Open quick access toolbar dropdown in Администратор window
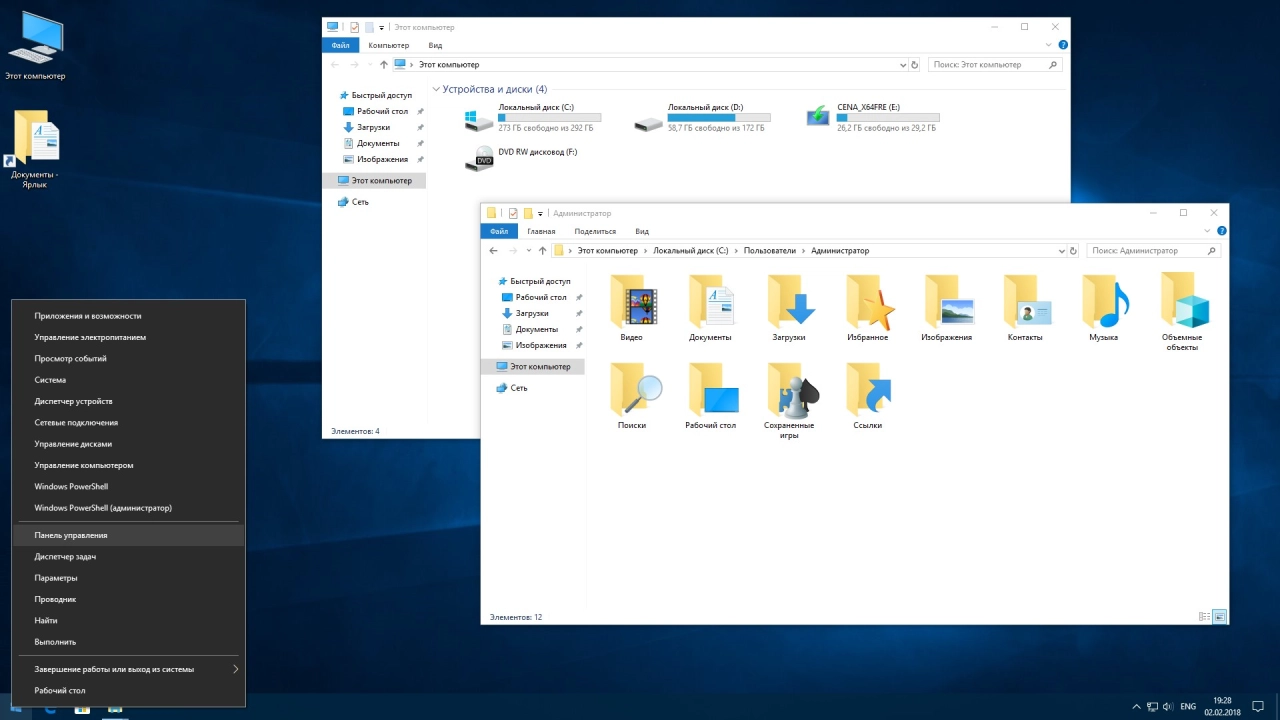Image resolution: width=1280 pixels, height=720 pixels. (x=540, y=213)
